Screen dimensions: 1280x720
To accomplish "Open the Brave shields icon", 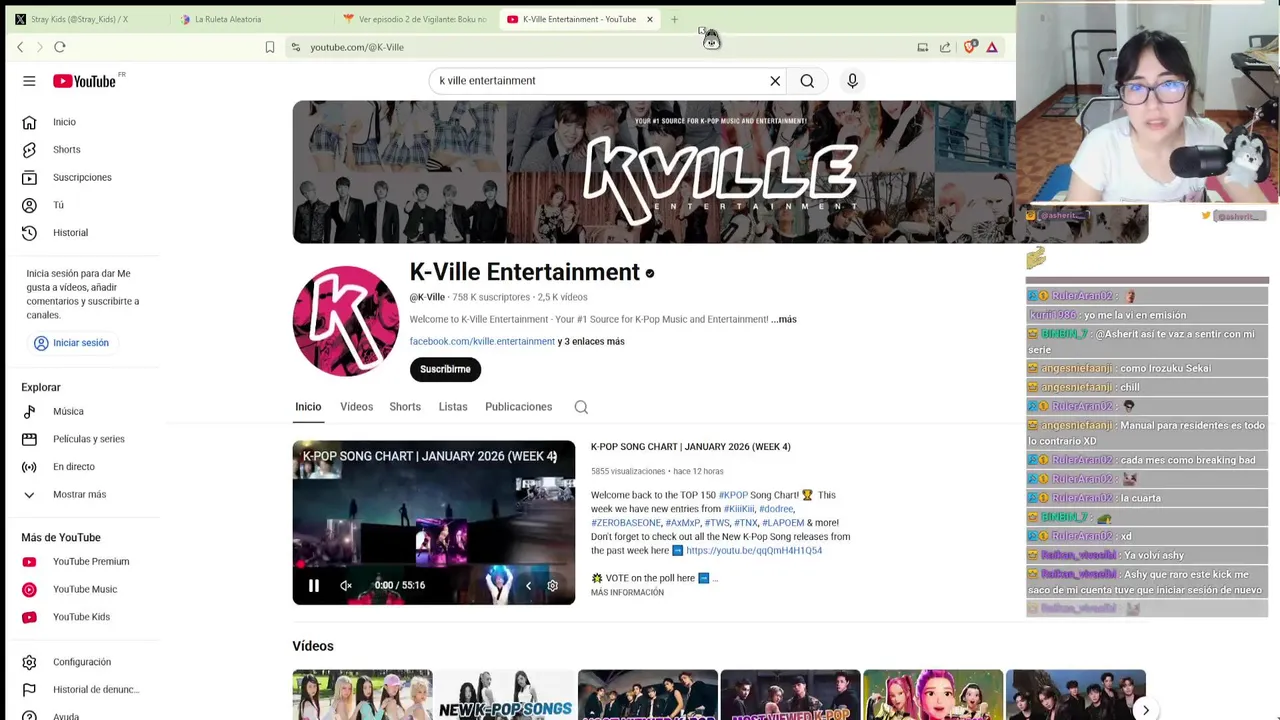I will point(970,47).
